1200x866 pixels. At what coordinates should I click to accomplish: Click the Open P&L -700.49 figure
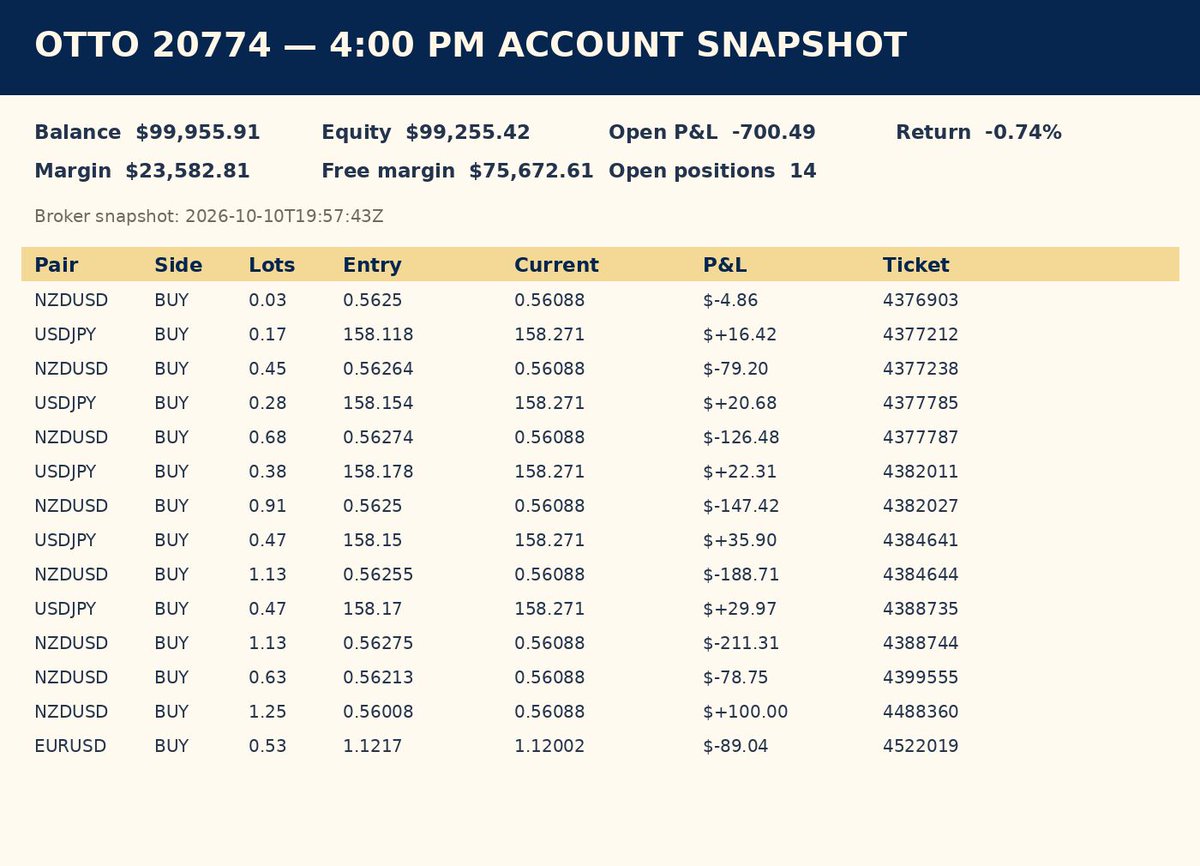tap(712, 132)
